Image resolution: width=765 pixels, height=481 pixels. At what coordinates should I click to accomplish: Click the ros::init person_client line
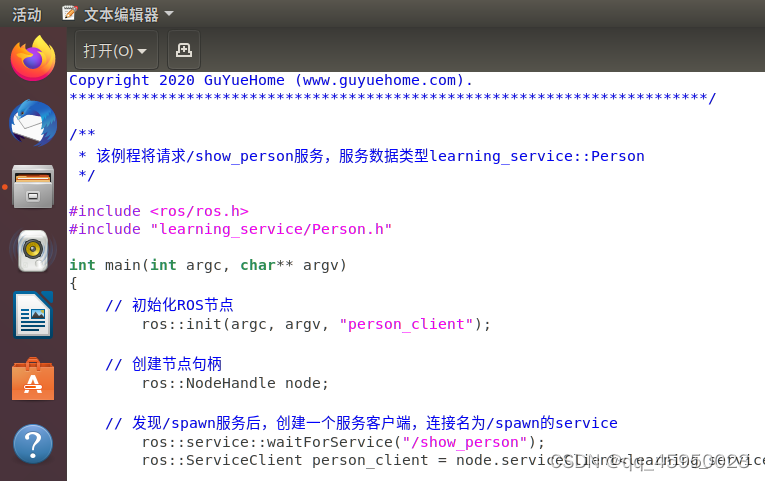pos(316,324)
